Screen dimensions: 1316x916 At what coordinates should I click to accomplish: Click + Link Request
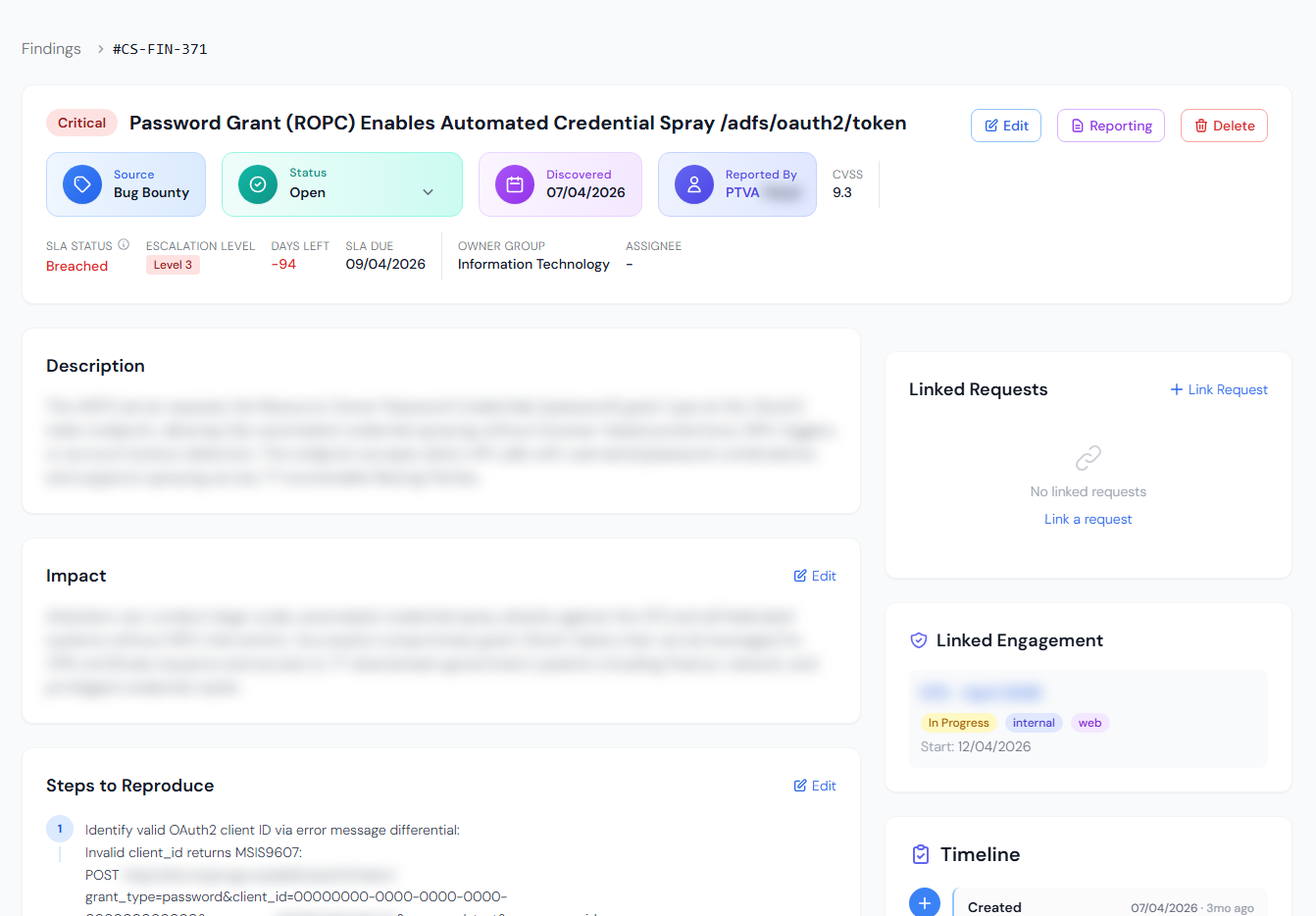pyautogui.click(x=1219, y=389)
